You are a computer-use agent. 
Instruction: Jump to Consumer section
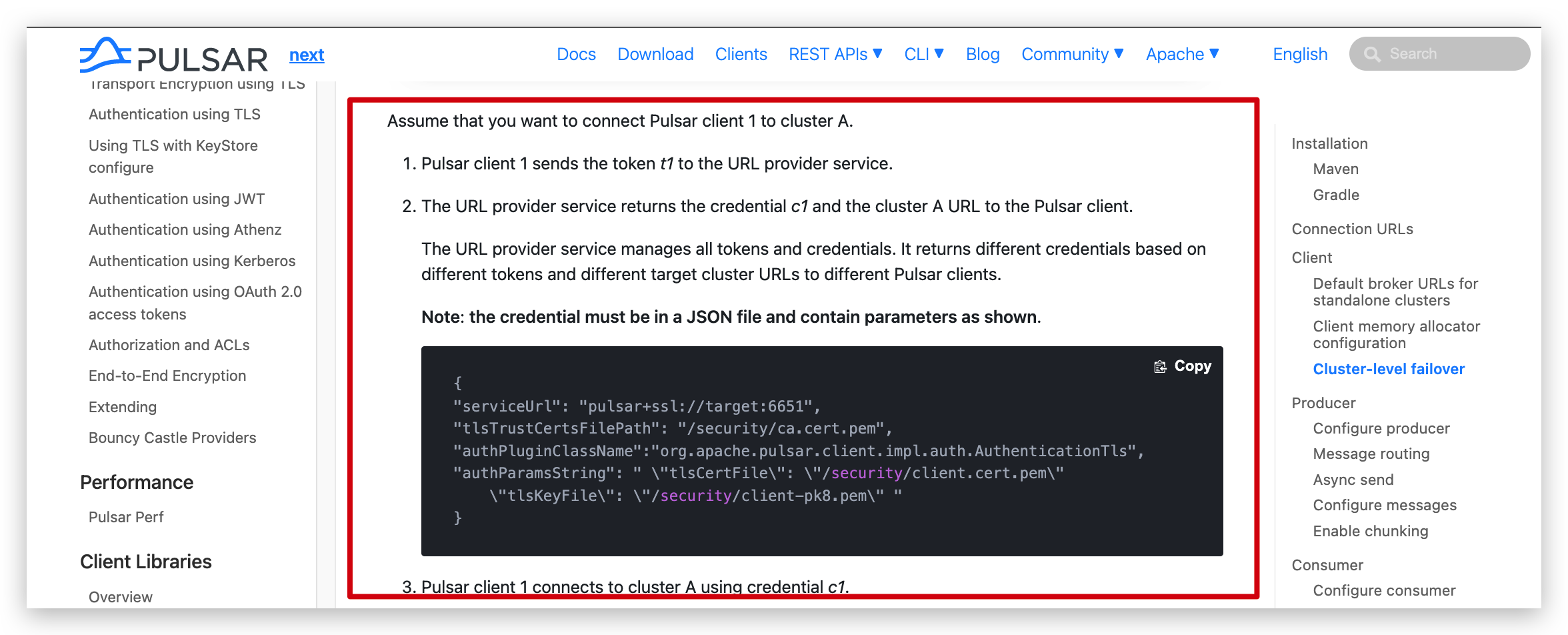tap(1327, 565)
